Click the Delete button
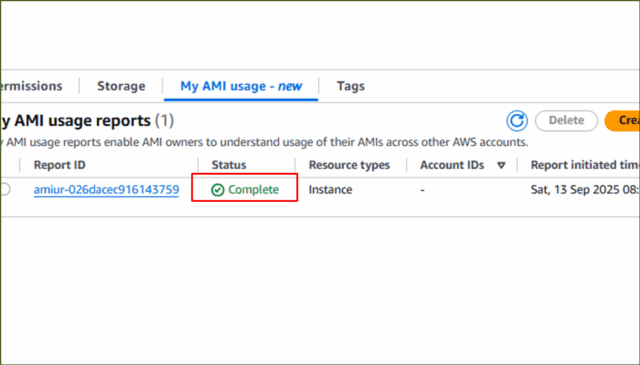Screen dimensions: 640x365 (567, 120)
